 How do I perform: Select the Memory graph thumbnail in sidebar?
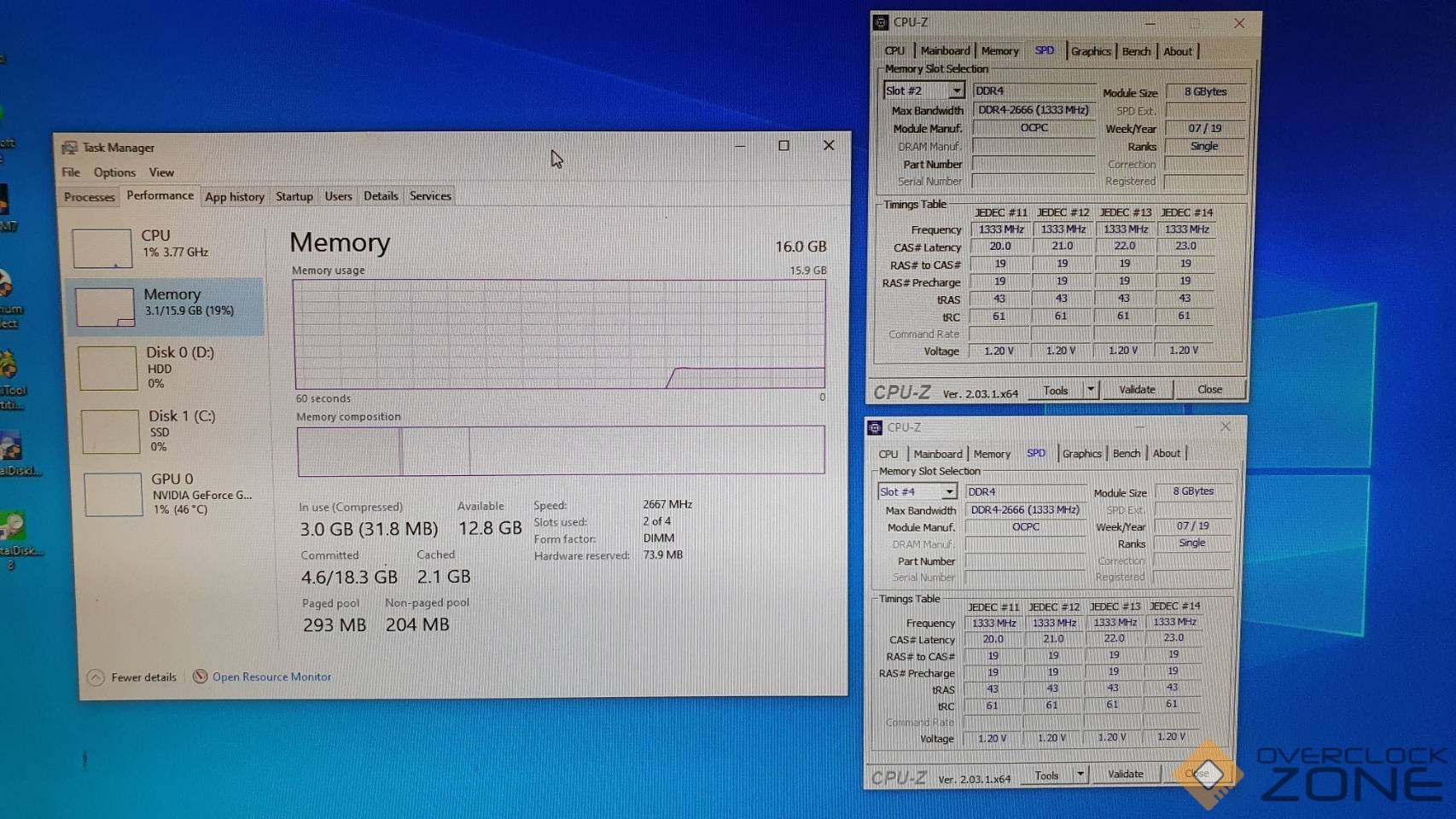coord(105,307)
